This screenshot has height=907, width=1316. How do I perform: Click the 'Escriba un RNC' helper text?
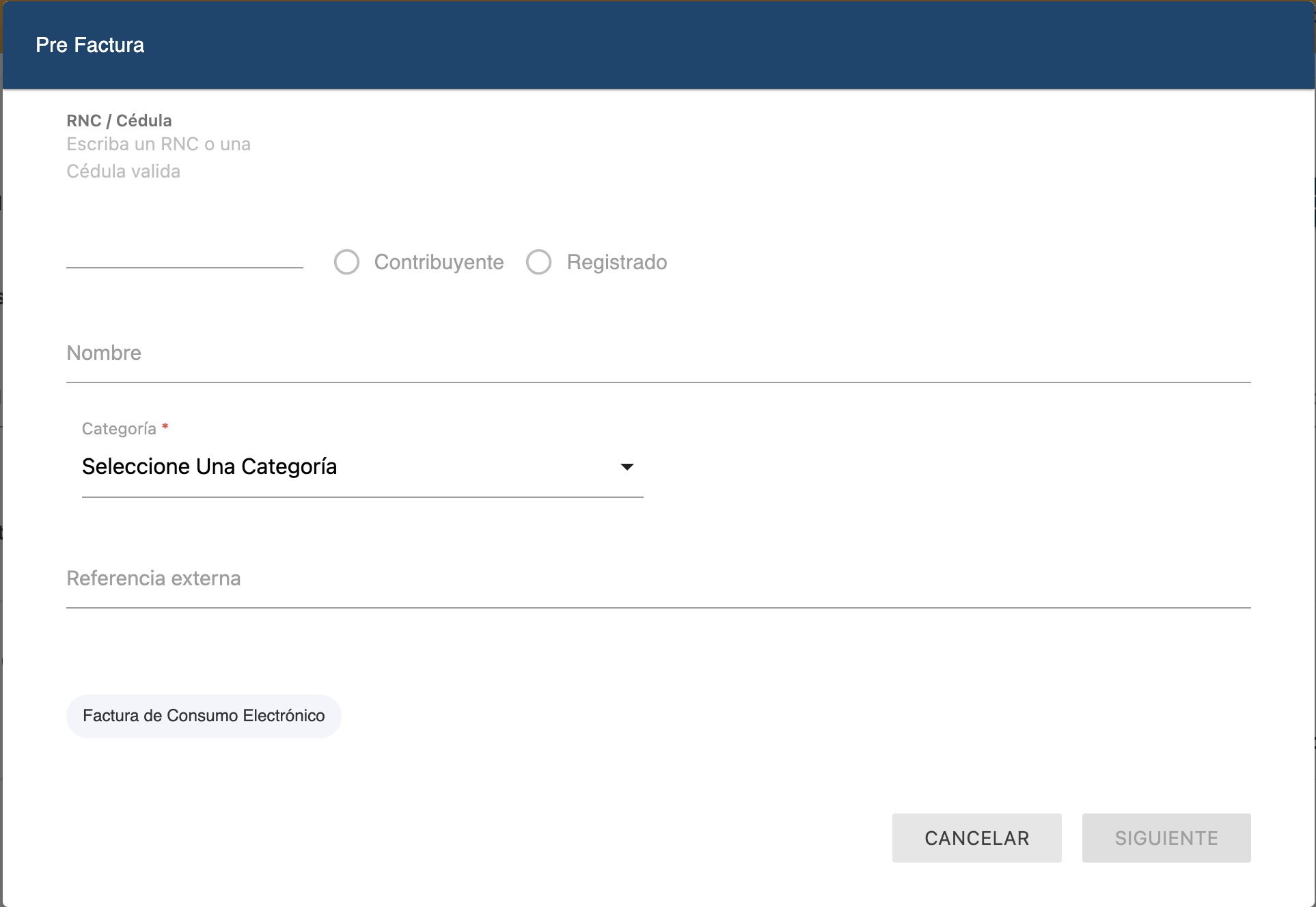point(158,144)
